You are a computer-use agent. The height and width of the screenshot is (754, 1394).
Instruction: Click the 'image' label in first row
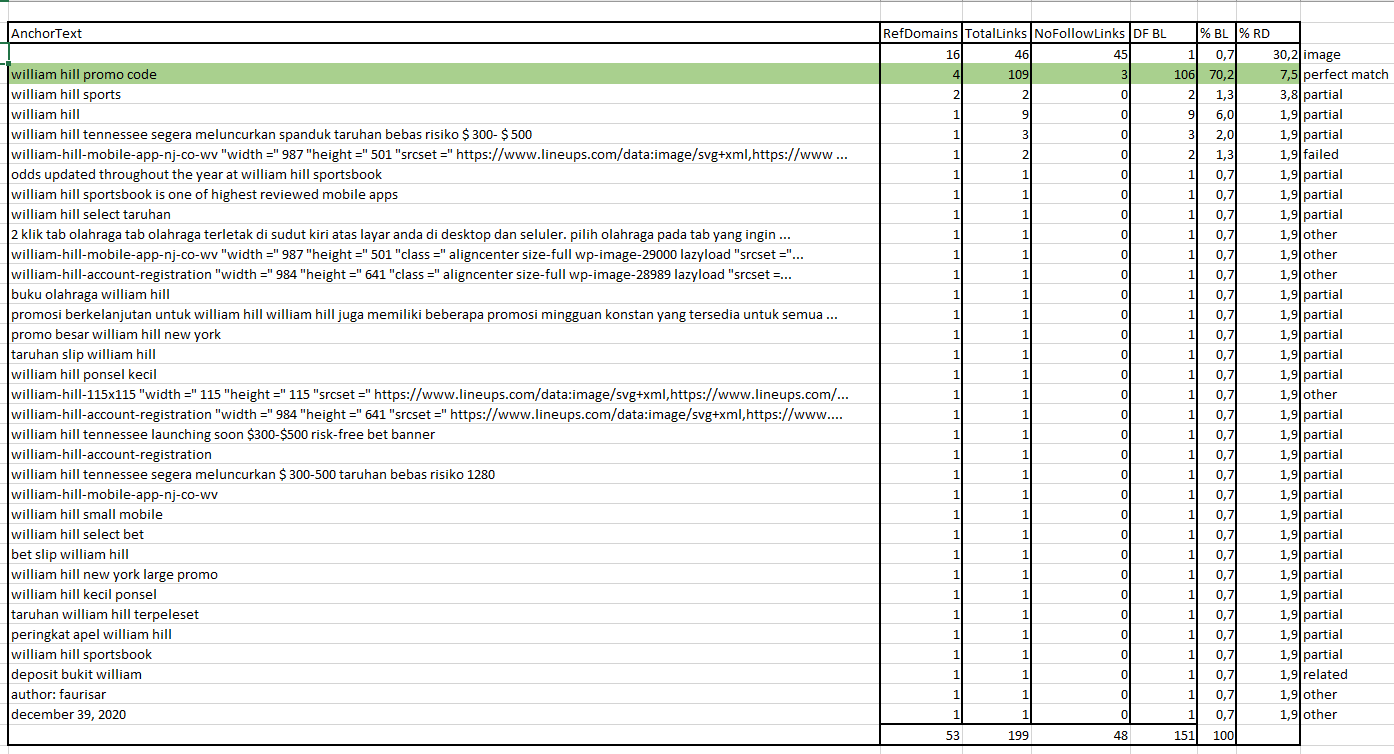[x=1321, y=54]
